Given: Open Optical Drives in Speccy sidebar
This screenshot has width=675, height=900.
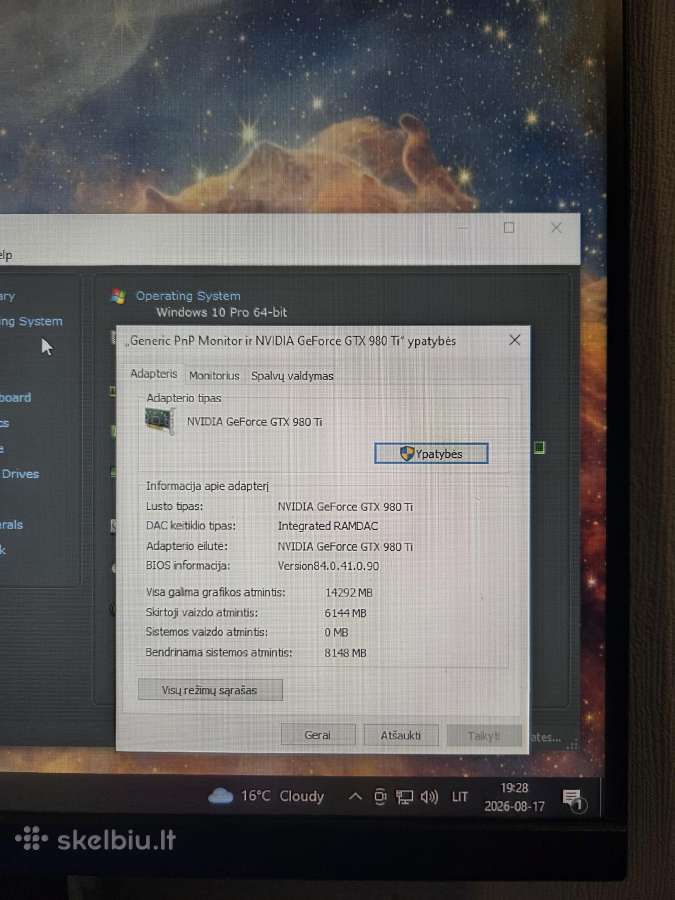Looking at the screenshot, I should tap(20, 474).
